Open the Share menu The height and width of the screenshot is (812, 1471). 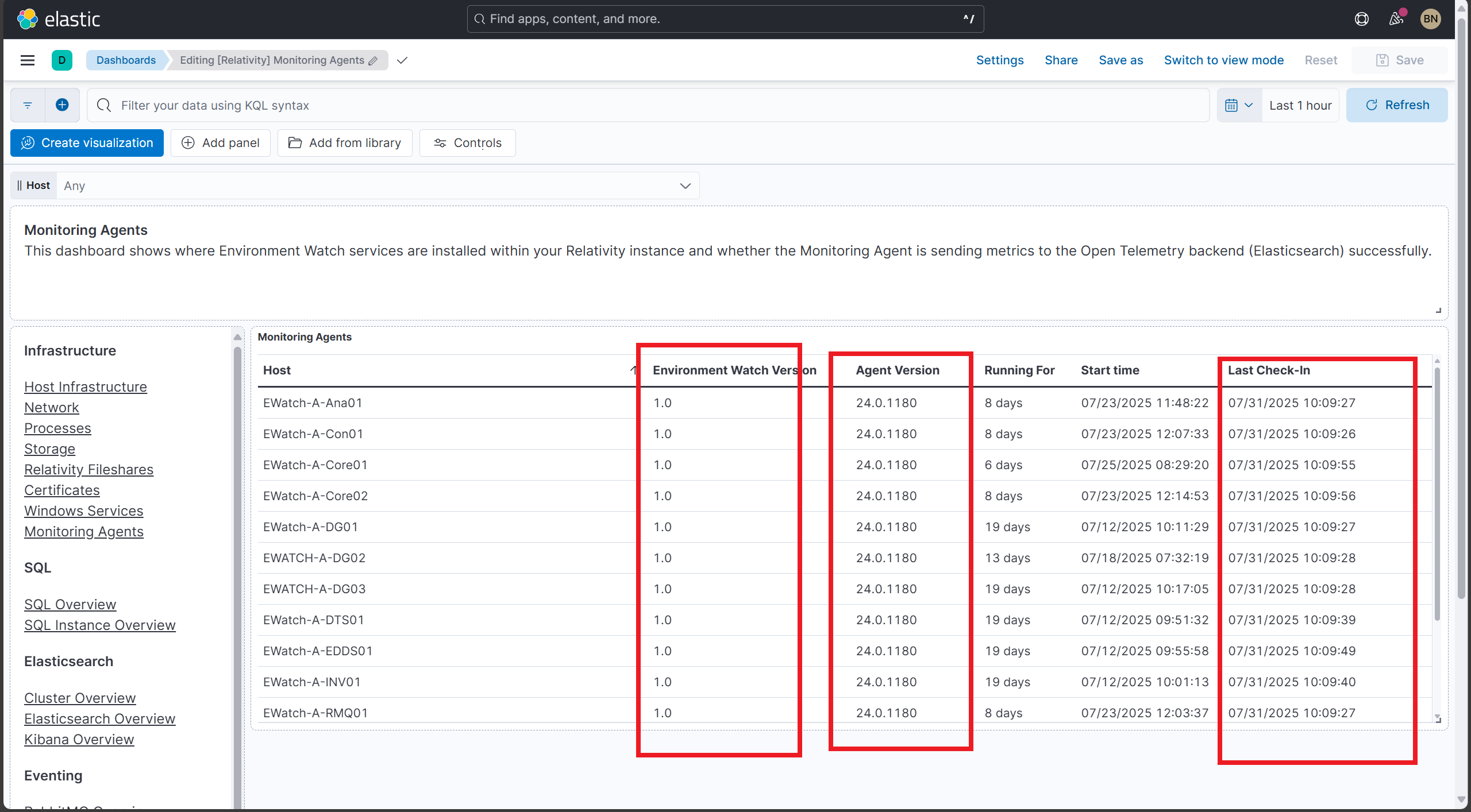pyautogui.click(x=1061, y=60)
